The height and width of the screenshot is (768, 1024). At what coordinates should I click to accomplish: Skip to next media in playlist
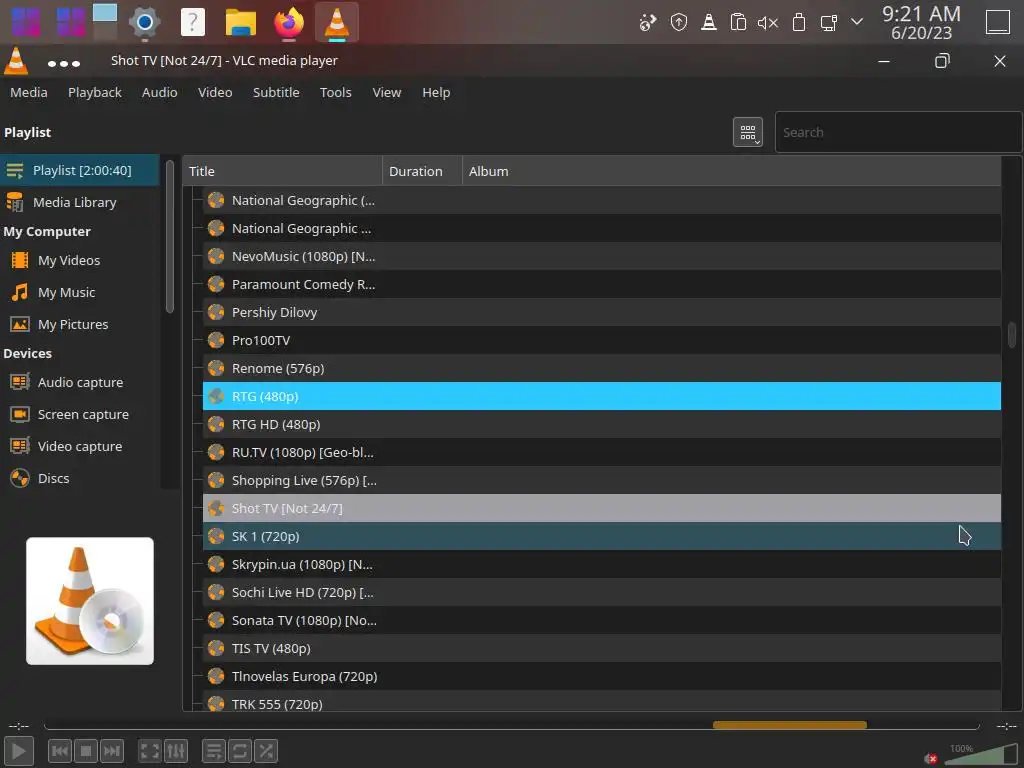tap(112, 751)
